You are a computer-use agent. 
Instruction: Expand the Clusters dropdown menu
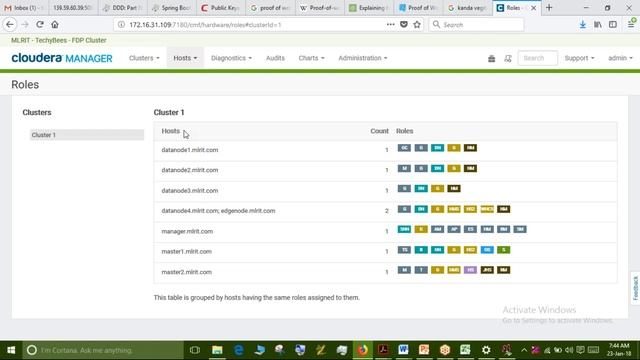[144, 58]
